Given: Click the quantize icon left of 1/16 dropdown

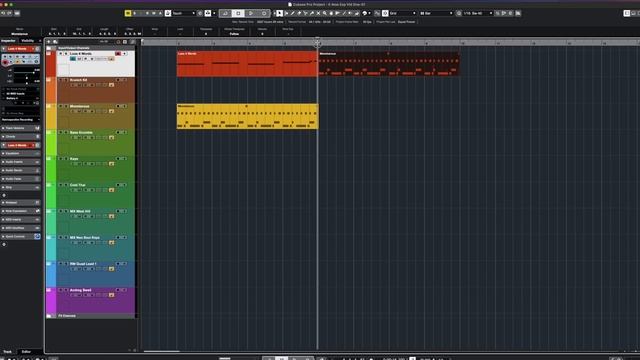Looking at the screenshot, I should [459, 13].
